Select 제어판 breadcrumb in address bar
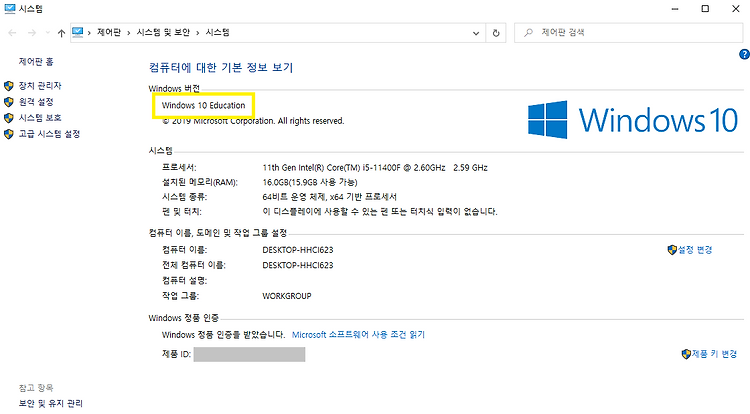The width and height of the screenshot is (750, 414). [x=109, y=32]
